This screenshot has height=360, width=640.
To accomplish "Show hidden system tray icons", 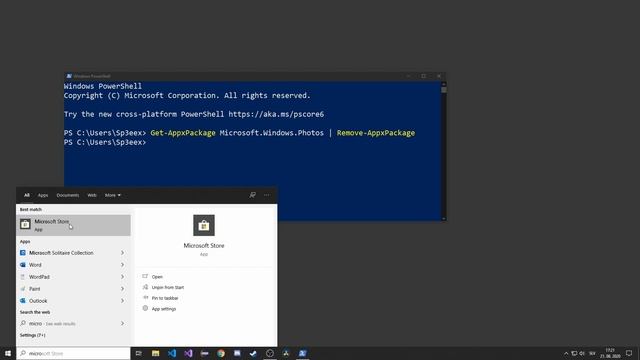I will tap(566, 353).
